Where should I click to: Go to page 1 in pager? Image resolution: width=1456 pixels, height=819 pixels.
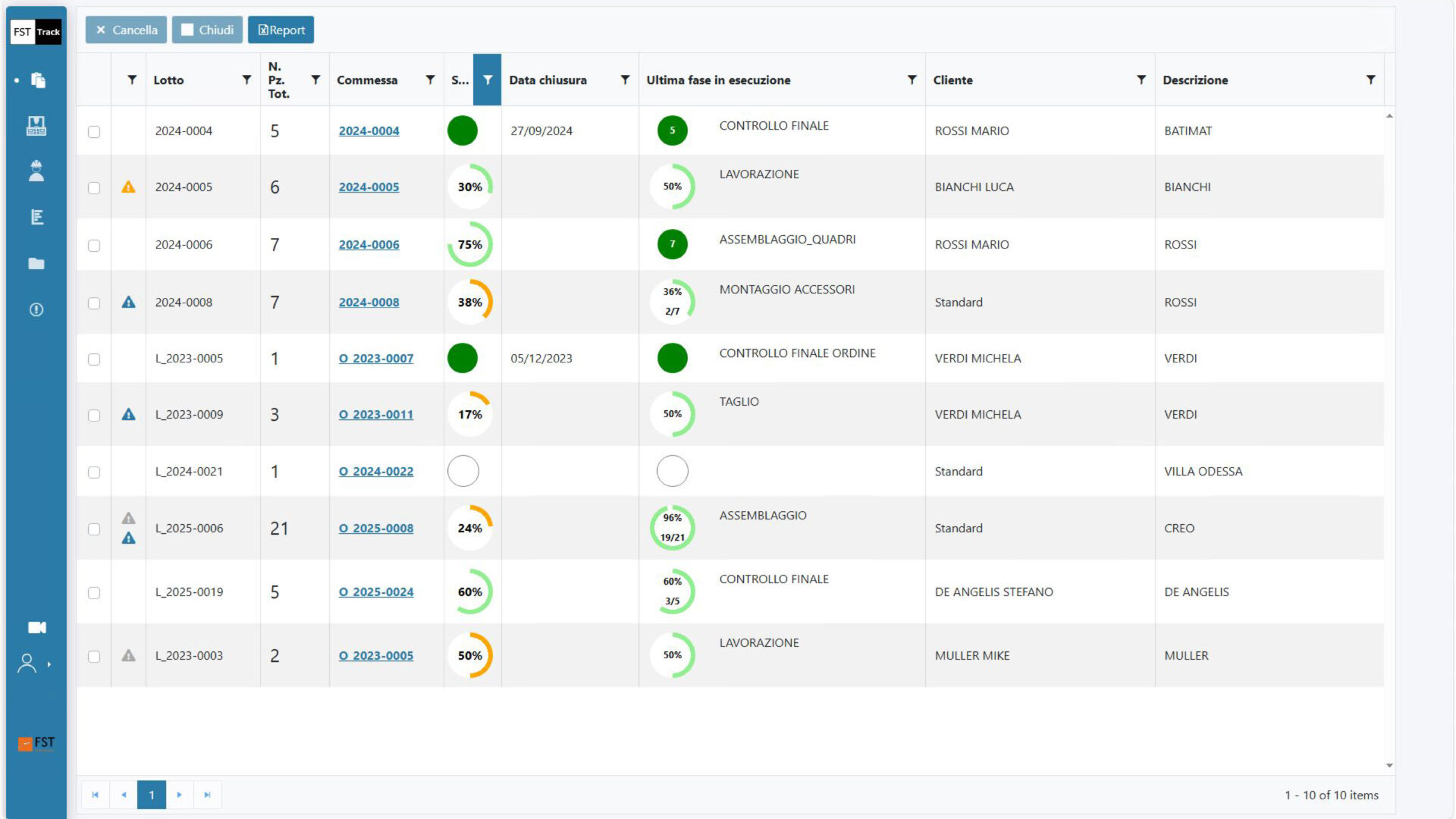[152, 795]
